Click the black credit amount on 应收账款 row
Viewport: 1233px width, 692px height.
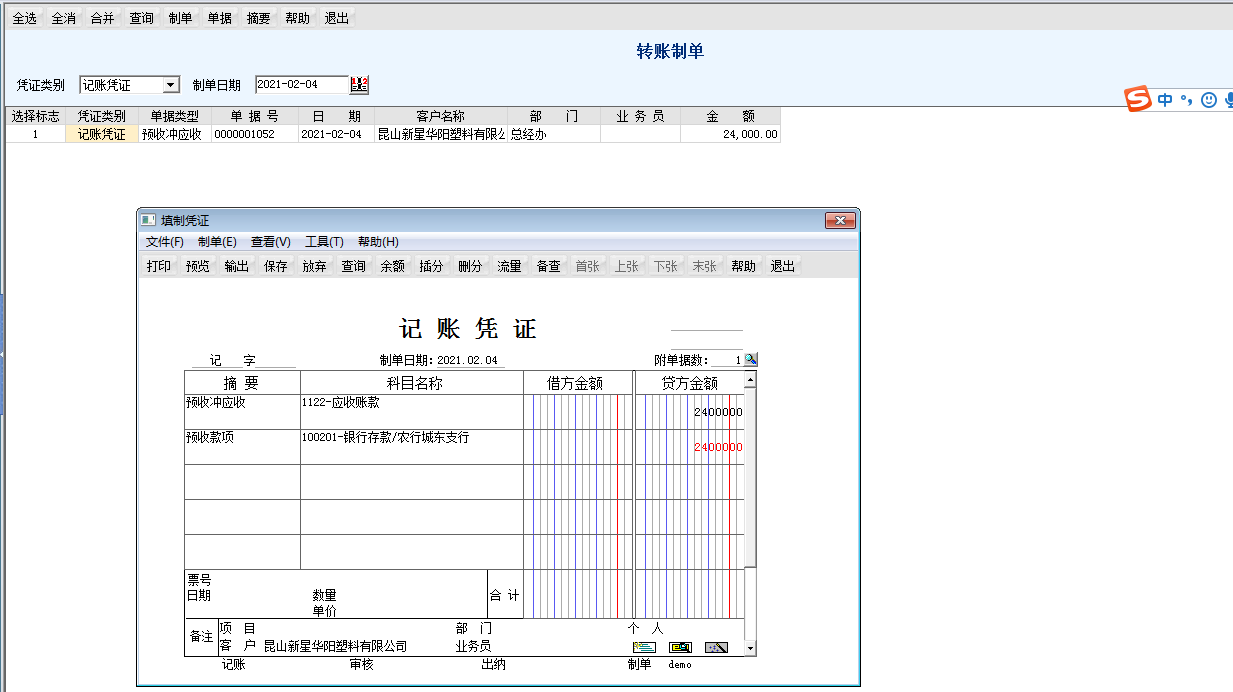(718, 412)
